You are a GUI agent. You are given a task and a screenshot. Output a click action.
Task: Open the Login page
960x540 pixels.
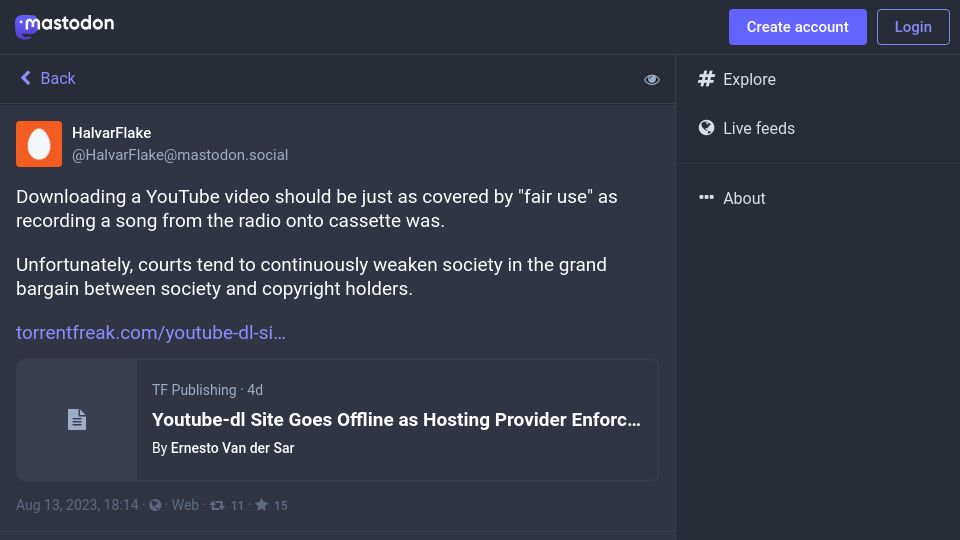(x=913, y=27)
